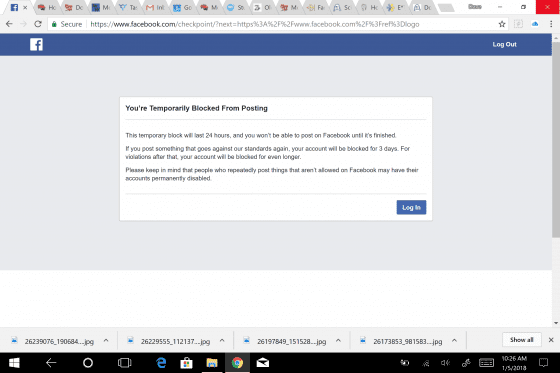Launch Microsoft Edge from the taskbar
Image resolution: width=560 pixels, height=373 pixels.
161,363
